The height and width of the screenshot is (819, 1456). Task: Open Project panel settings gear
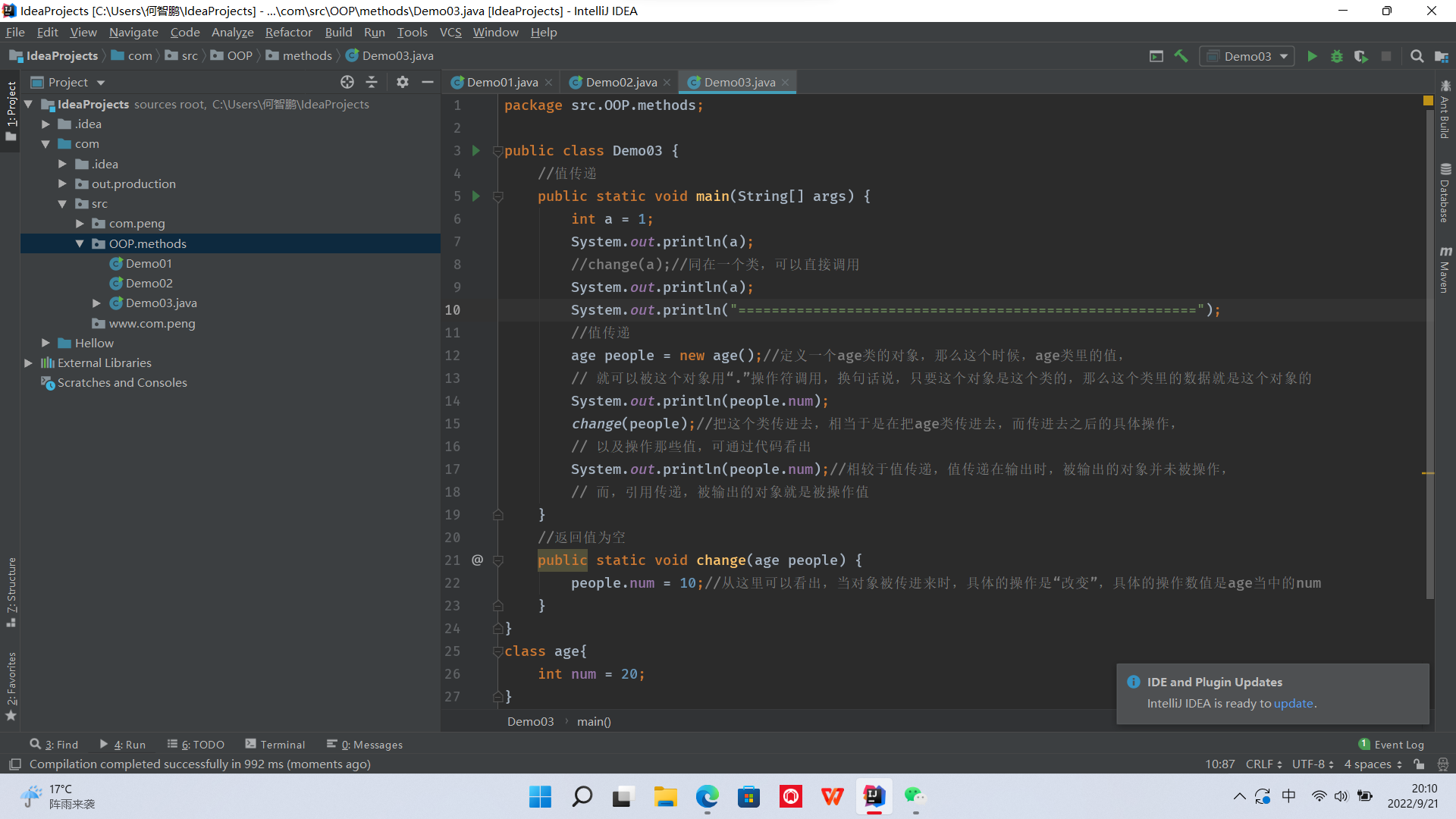click(403, 82)
